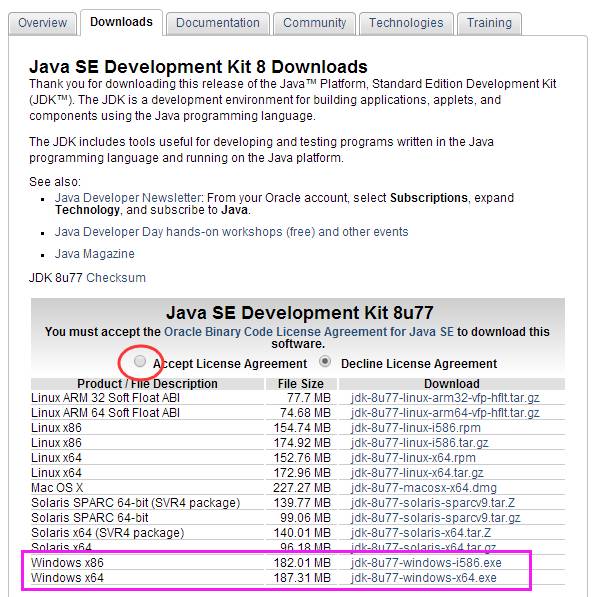Image resolution: width=602 pixels, height=597 pixels.
Task: Download jdk-8u77-linux-i586.rpm
Action: [415, 428]
